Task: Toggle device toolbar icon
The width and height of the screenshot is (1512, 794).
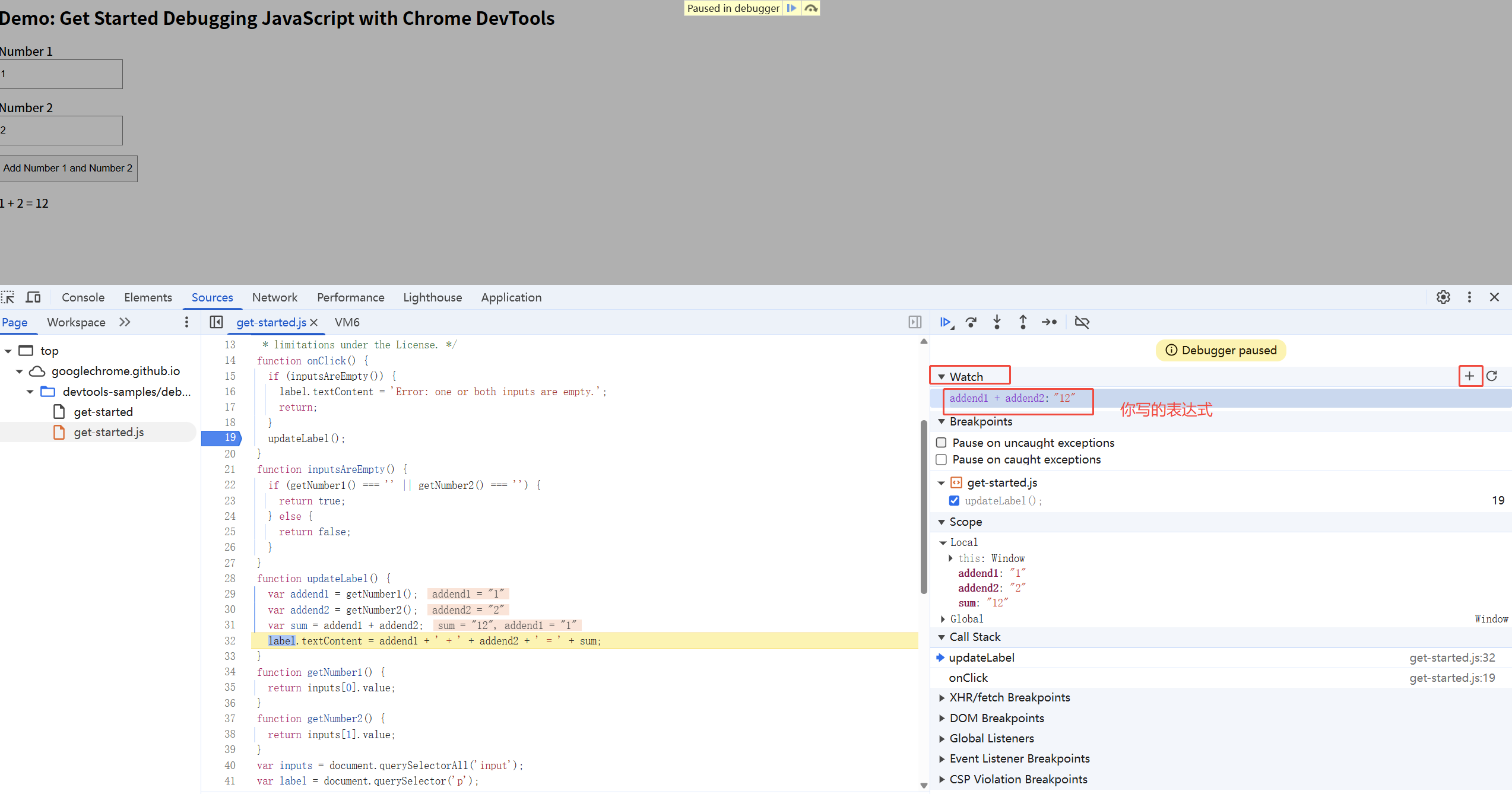Action: [33, 297]
